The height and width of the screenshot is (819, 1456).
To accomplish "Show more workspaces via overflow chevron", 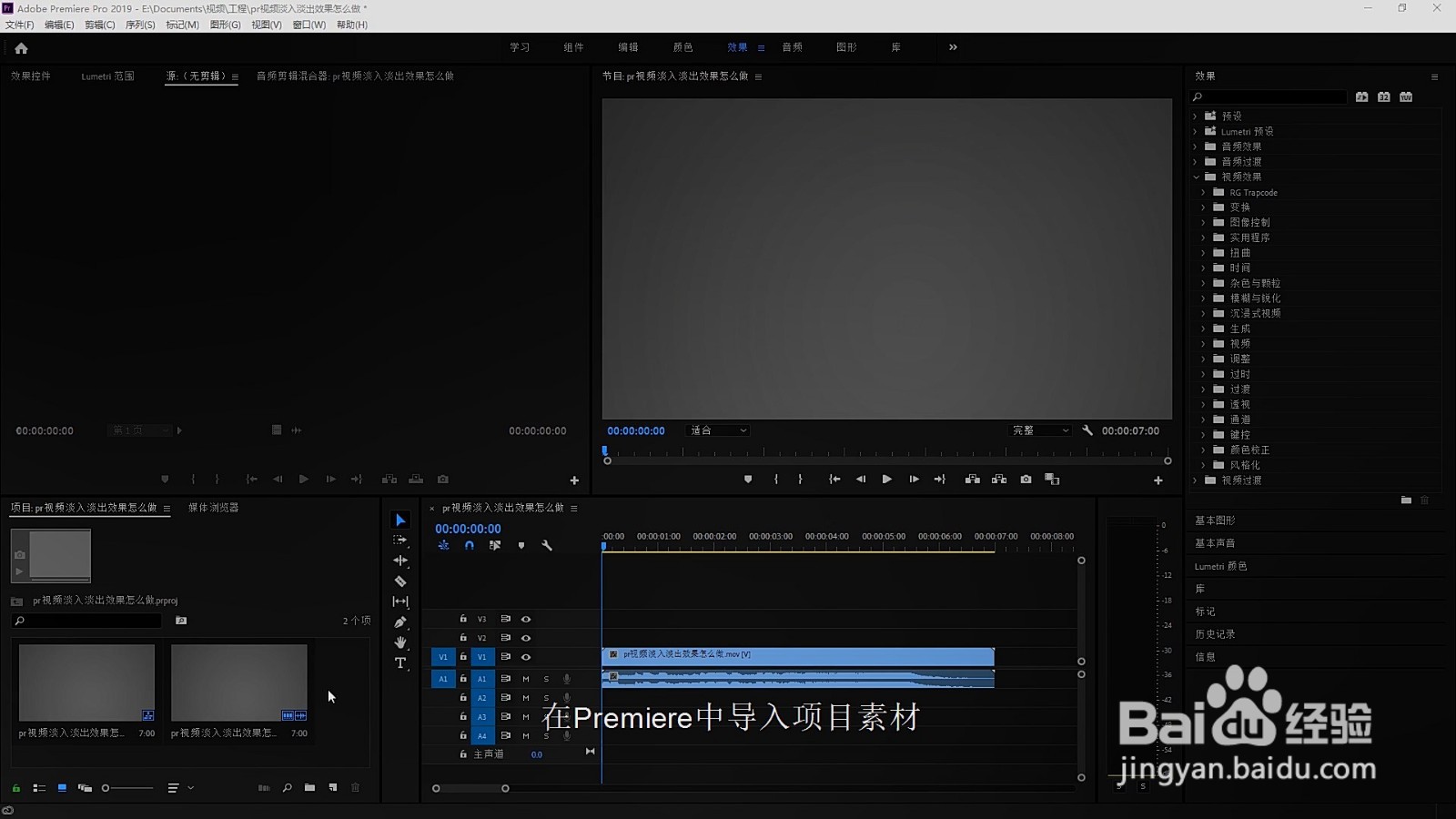I will pyautogui.click(x=953, y=47).
